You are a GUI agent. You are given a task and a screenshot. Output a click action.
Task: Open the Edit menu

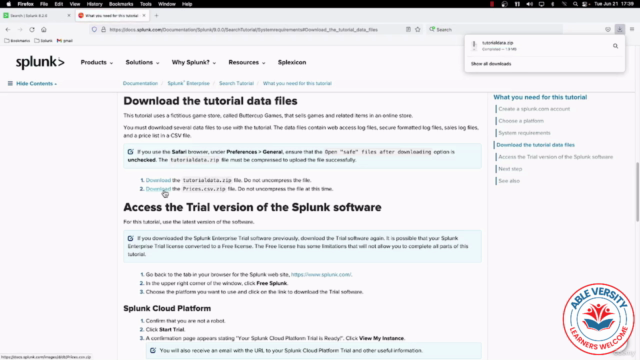[59, 4]
